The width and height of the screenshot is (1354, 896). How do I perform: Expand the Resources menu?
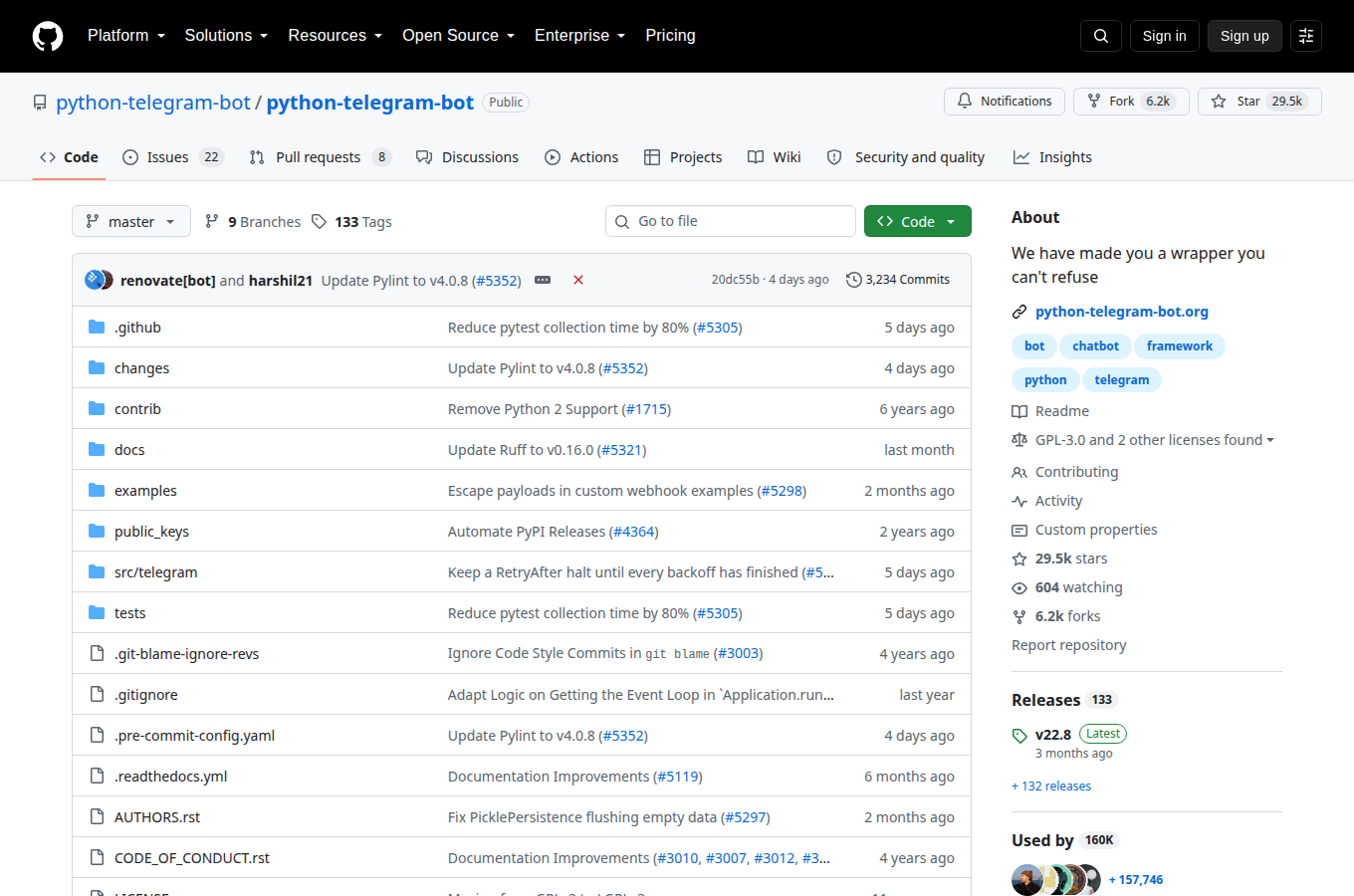coord(336,36)
